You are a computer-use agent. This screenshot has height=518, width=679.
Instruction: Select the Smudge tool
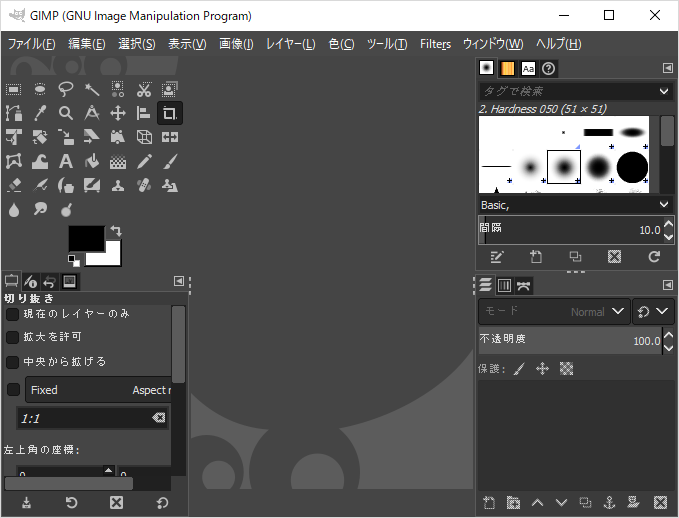pyautogui.click(x=40, y=210)
